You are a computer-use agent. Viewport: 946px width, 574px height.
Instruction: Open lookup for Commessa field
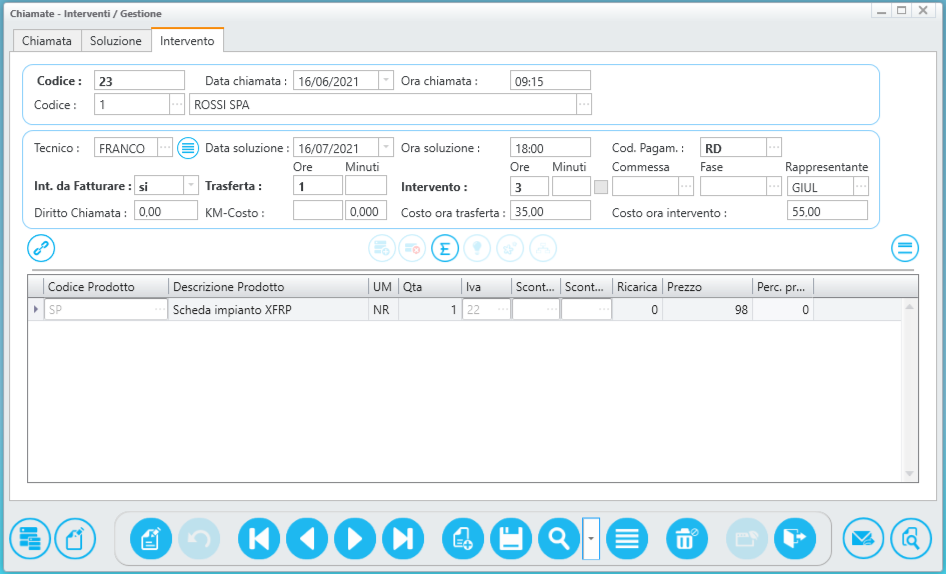tap(686, 187)
